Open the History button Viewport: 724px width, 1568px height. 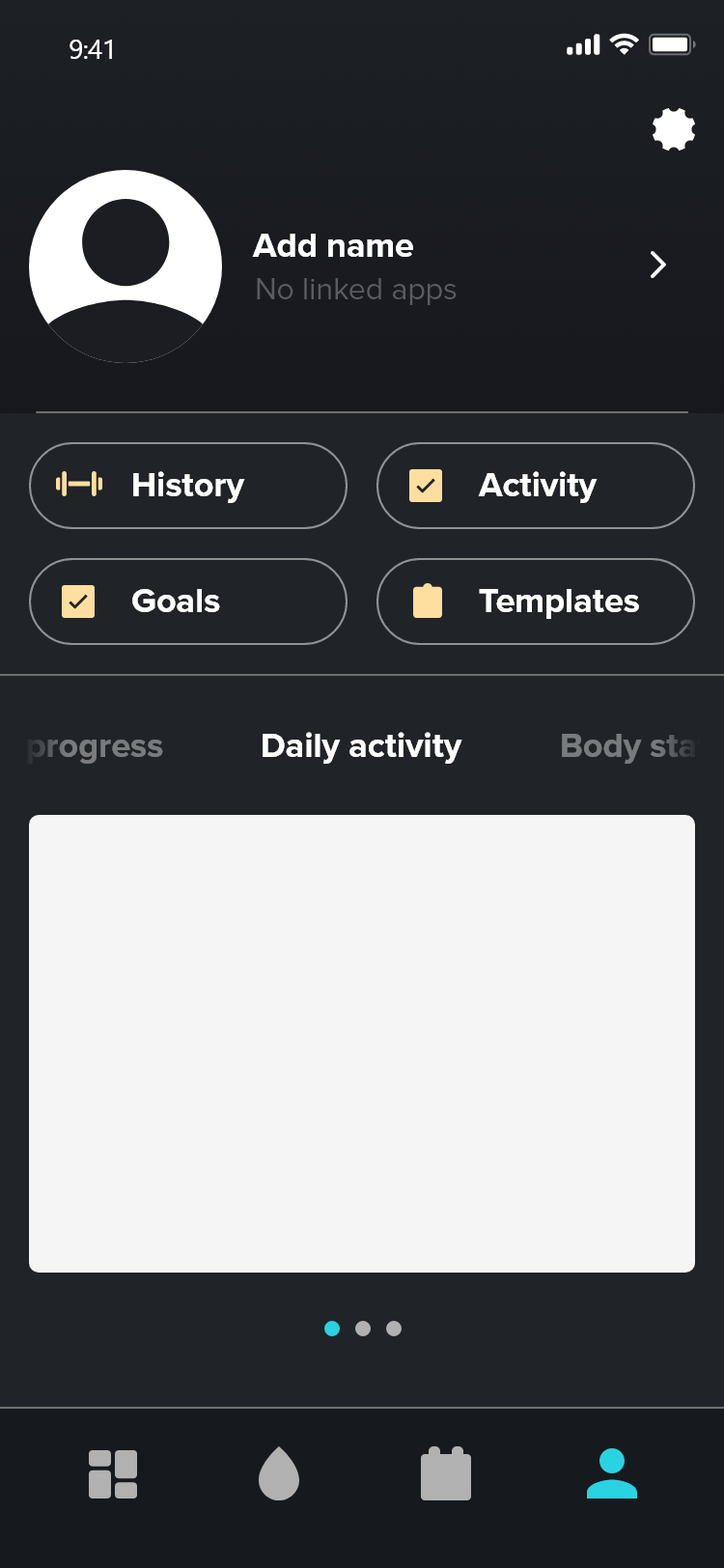188,486
